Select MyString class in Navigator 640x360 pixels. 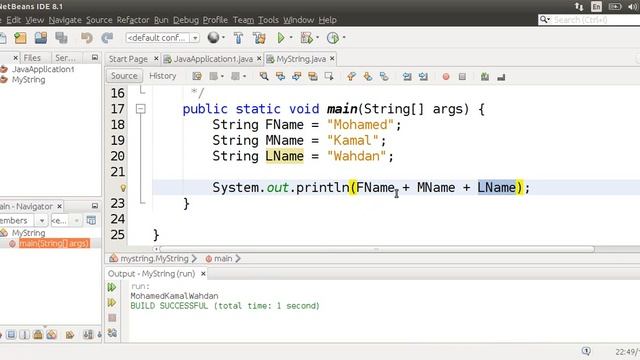[28, 233]
